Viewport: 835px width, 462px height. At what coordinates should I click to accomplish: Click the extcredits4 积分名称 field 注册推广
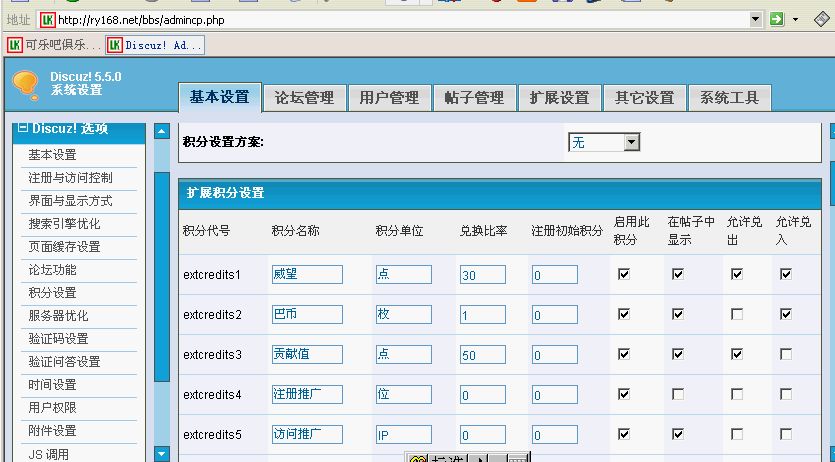[307, 394]
